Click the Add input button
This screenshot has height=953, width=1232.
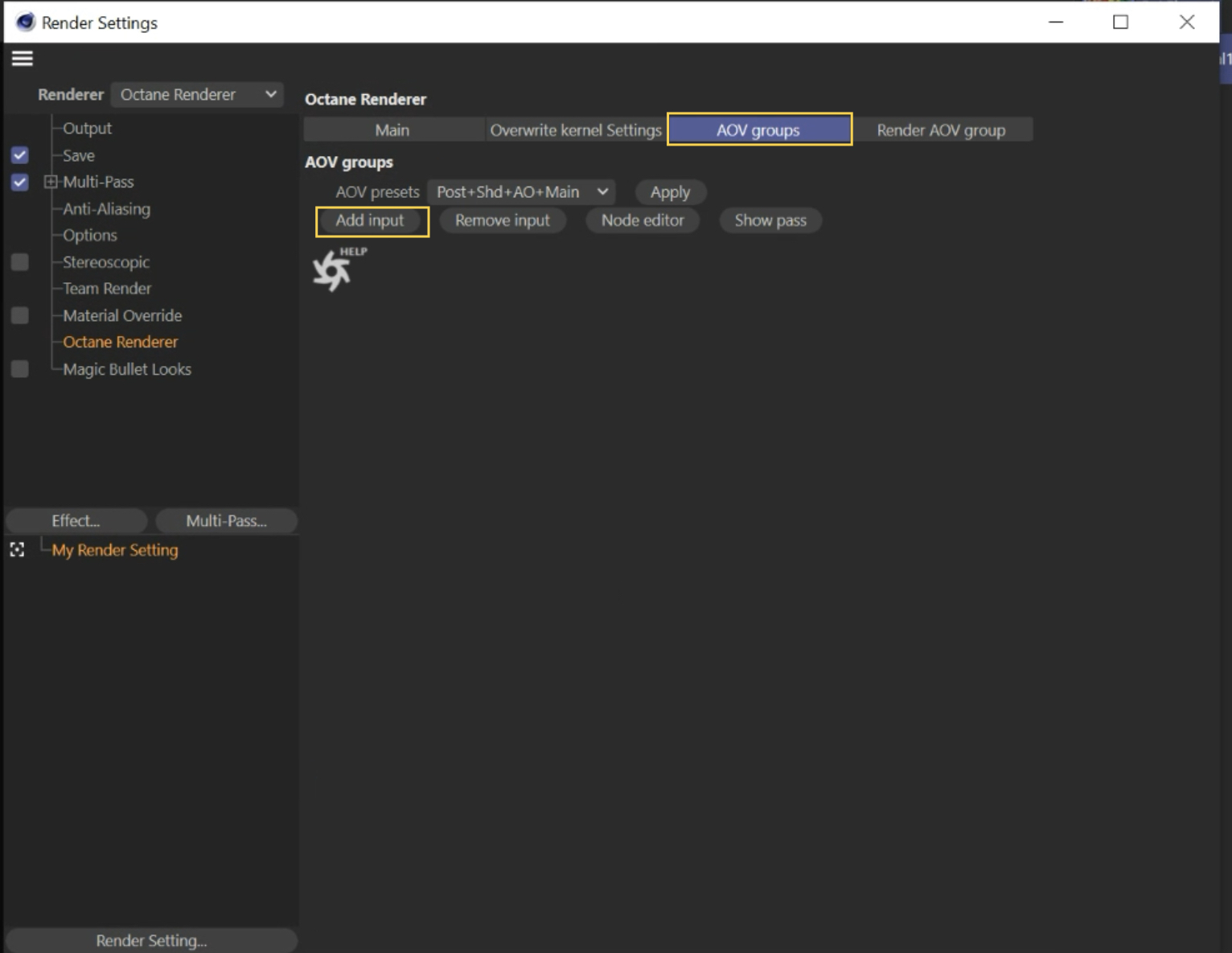(370, 220)
